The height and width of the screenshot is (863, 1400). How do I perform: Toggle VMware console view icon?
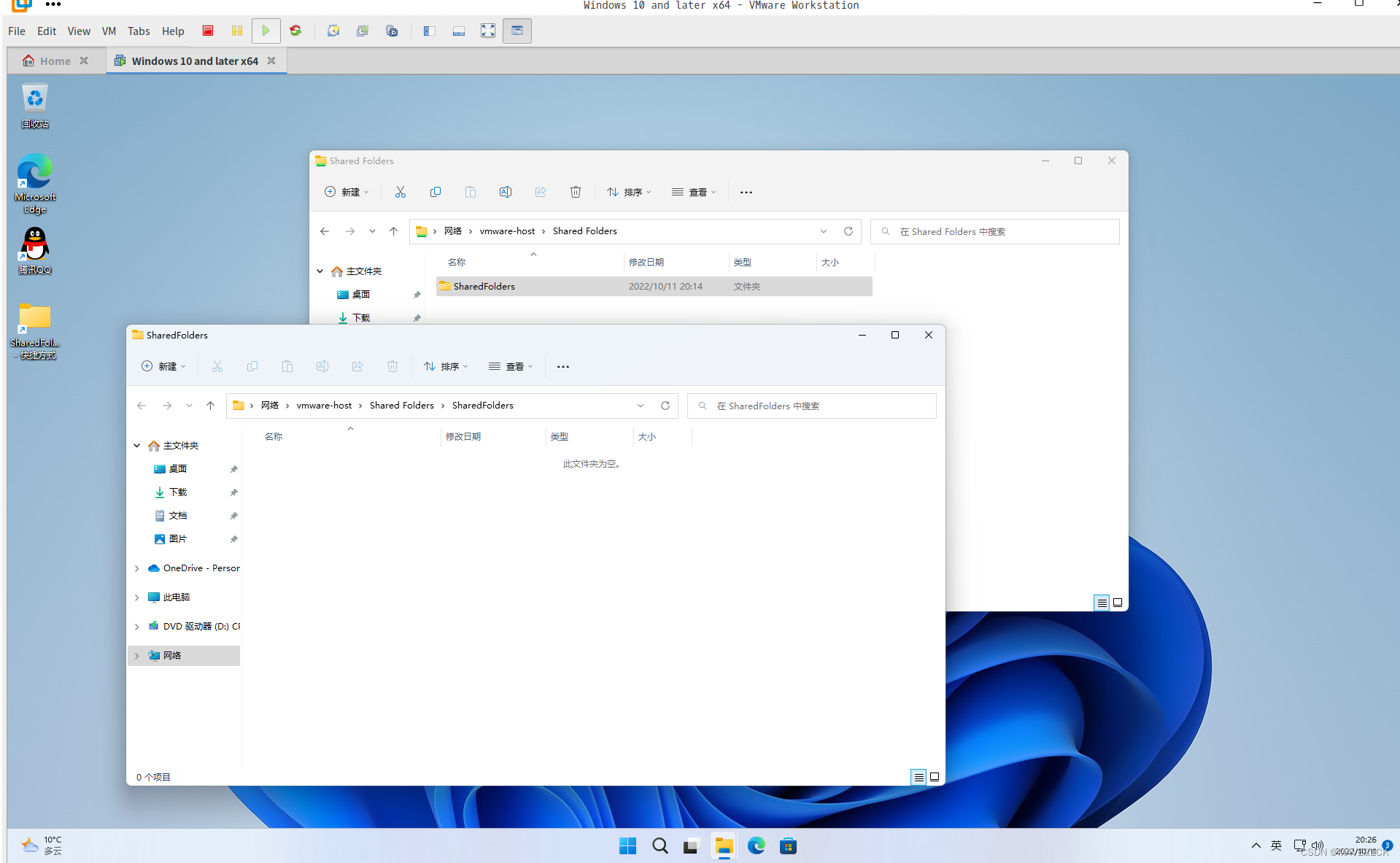pyautogui.click(x=517, y=31)
